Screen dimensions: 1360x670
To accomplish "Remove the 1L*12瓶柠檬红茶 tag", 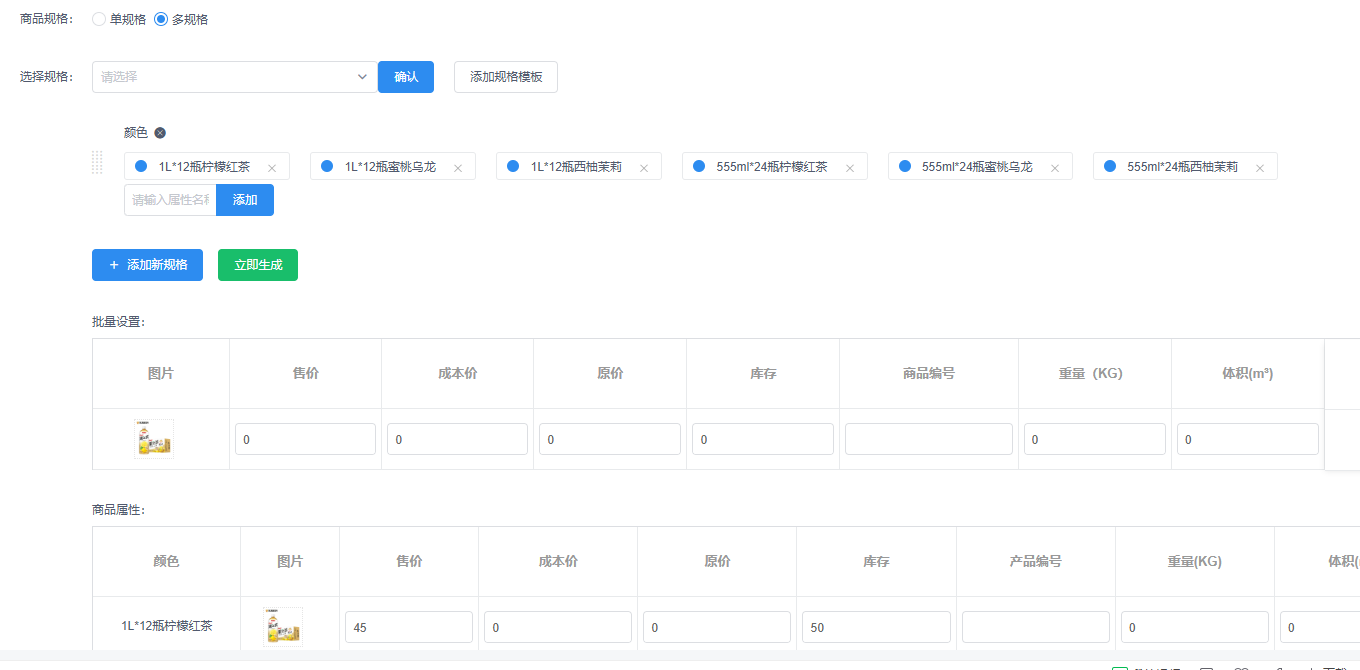I will pyautogui.click(x=271, y=168).
